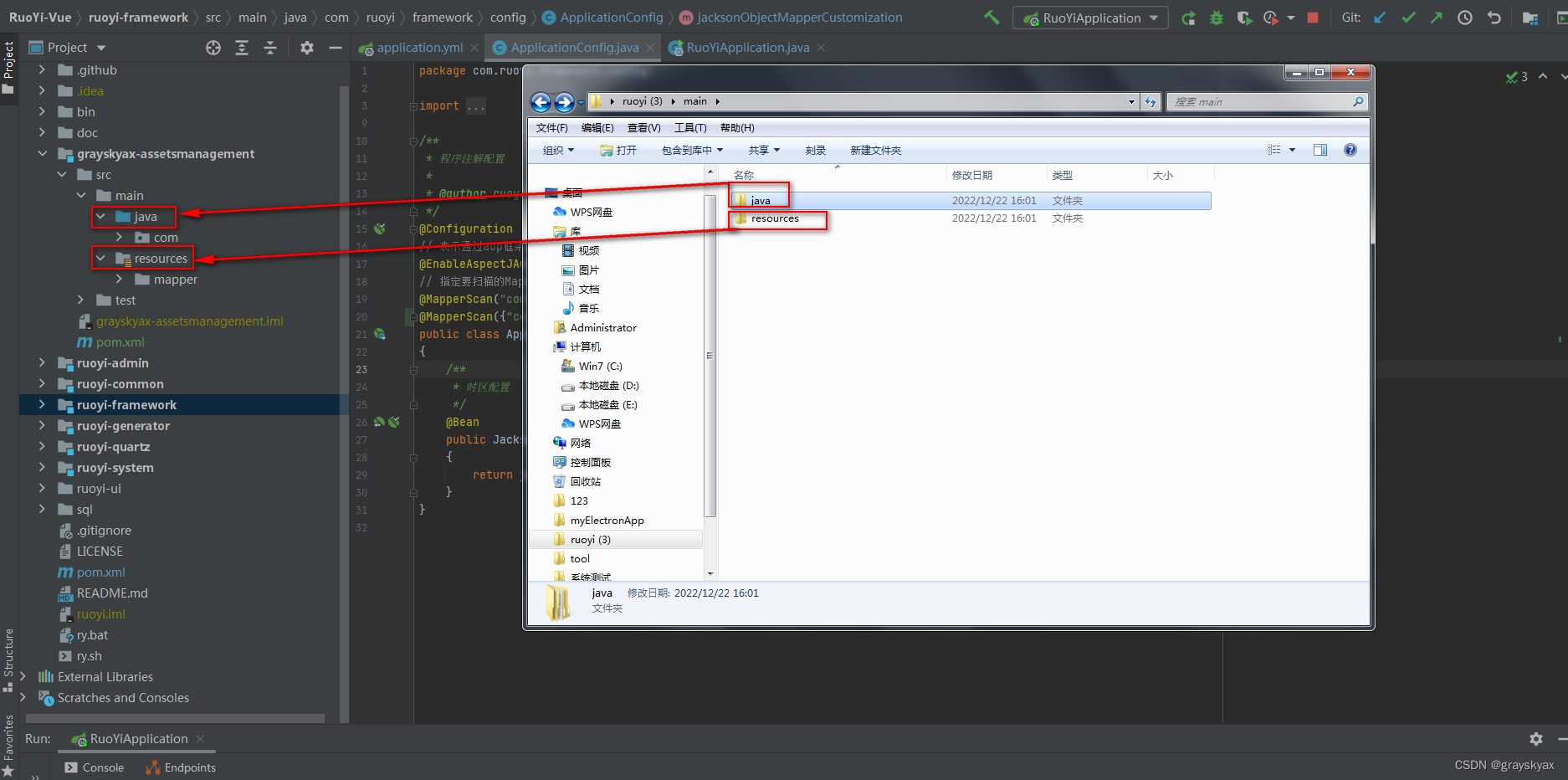Switch to Console tab in Run panel
This screenshot has height=780, width=1568.
95,767
